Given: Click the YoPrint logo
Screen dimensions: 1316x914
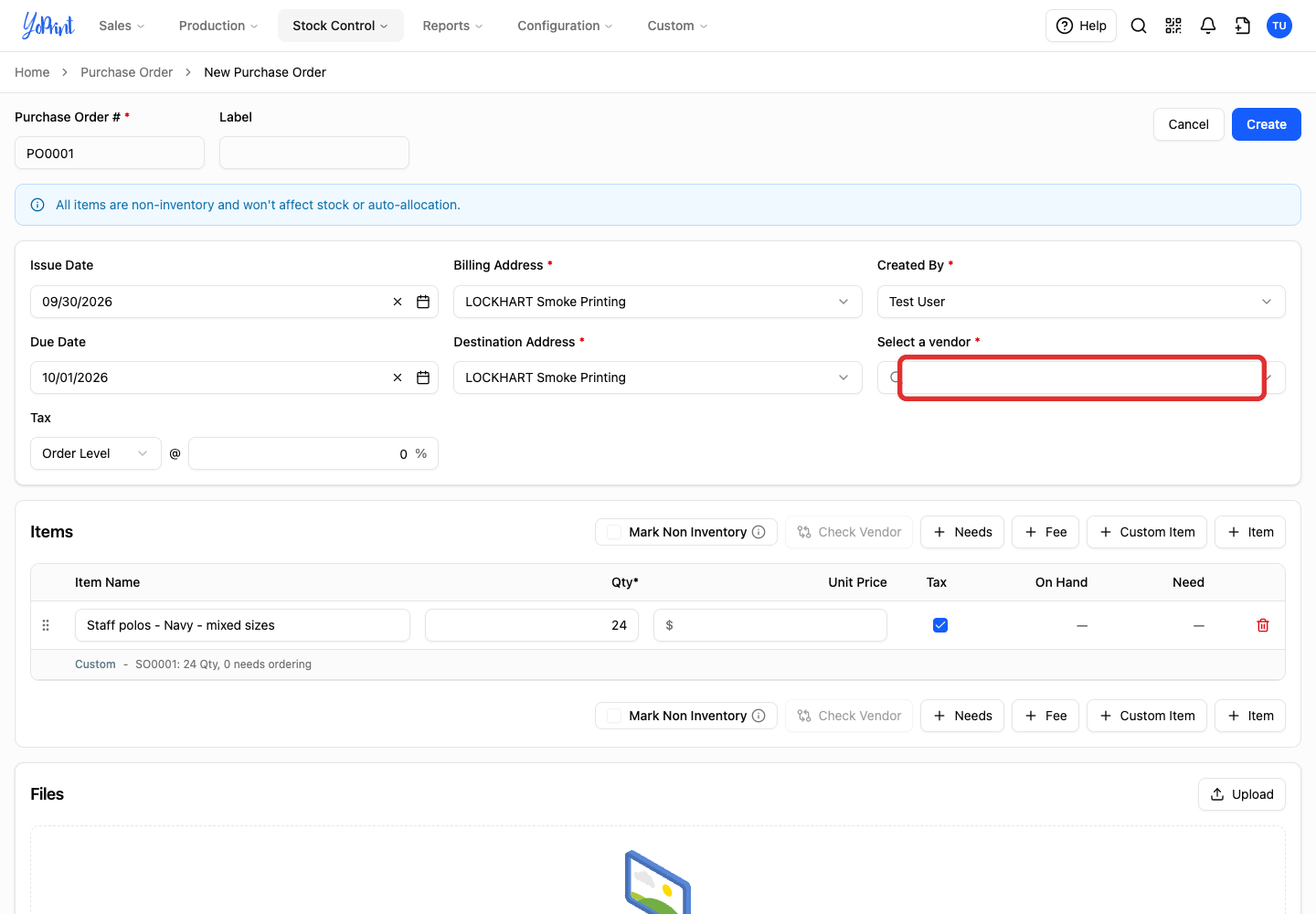Looking at the screenshot, I should tap(48, 26).
